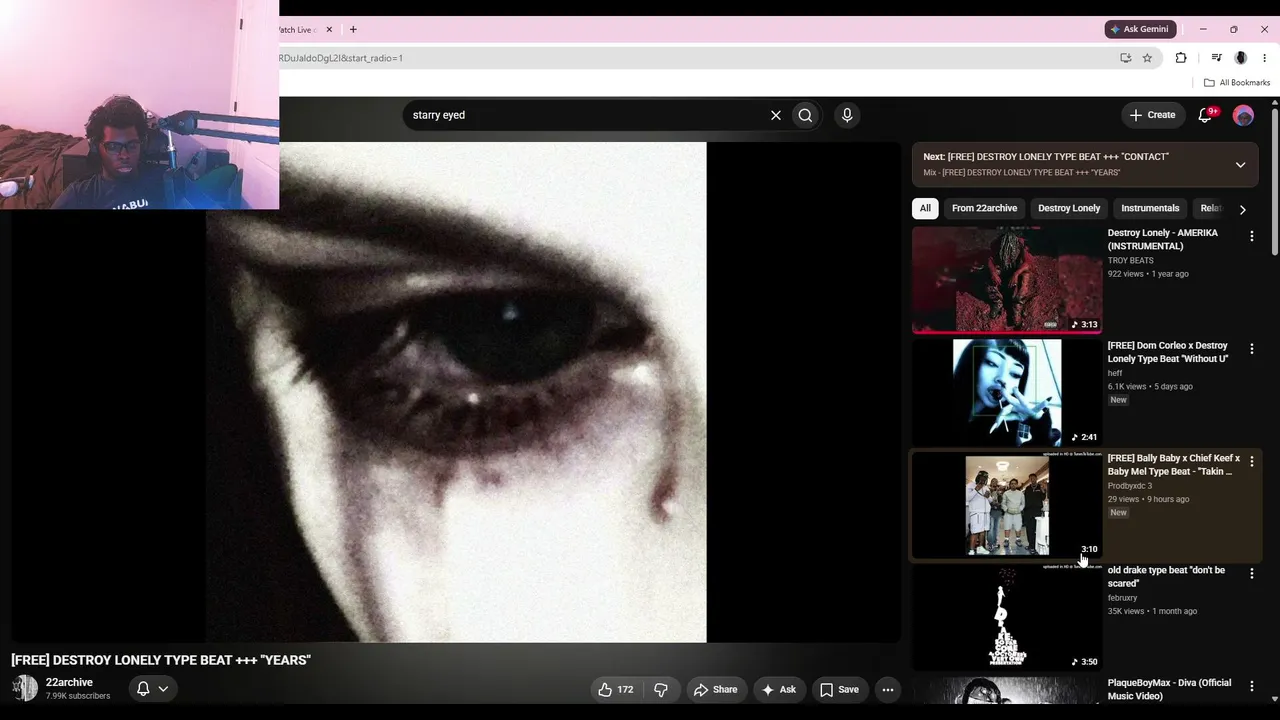Screen dimensions: 1280x720
Task: Click title 'Destroy Lonely - AMERIKA (INSTRUMENTAL)'
Action: (1163, 239)
